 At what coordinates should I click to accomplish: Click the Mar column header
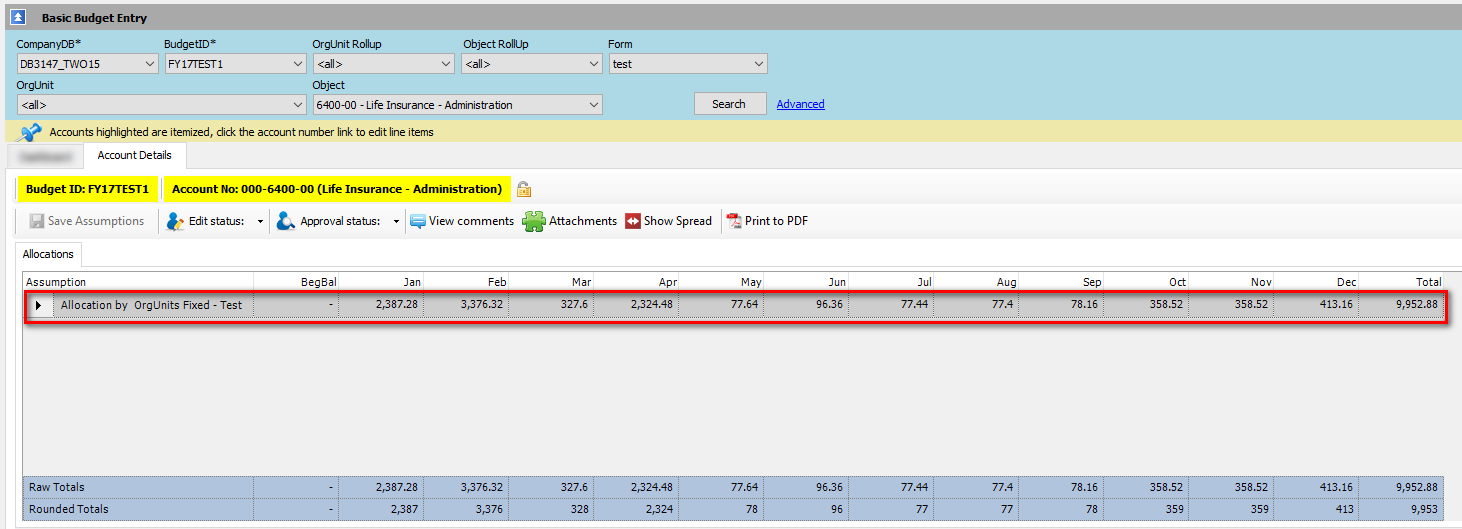[x=551, y=282]
